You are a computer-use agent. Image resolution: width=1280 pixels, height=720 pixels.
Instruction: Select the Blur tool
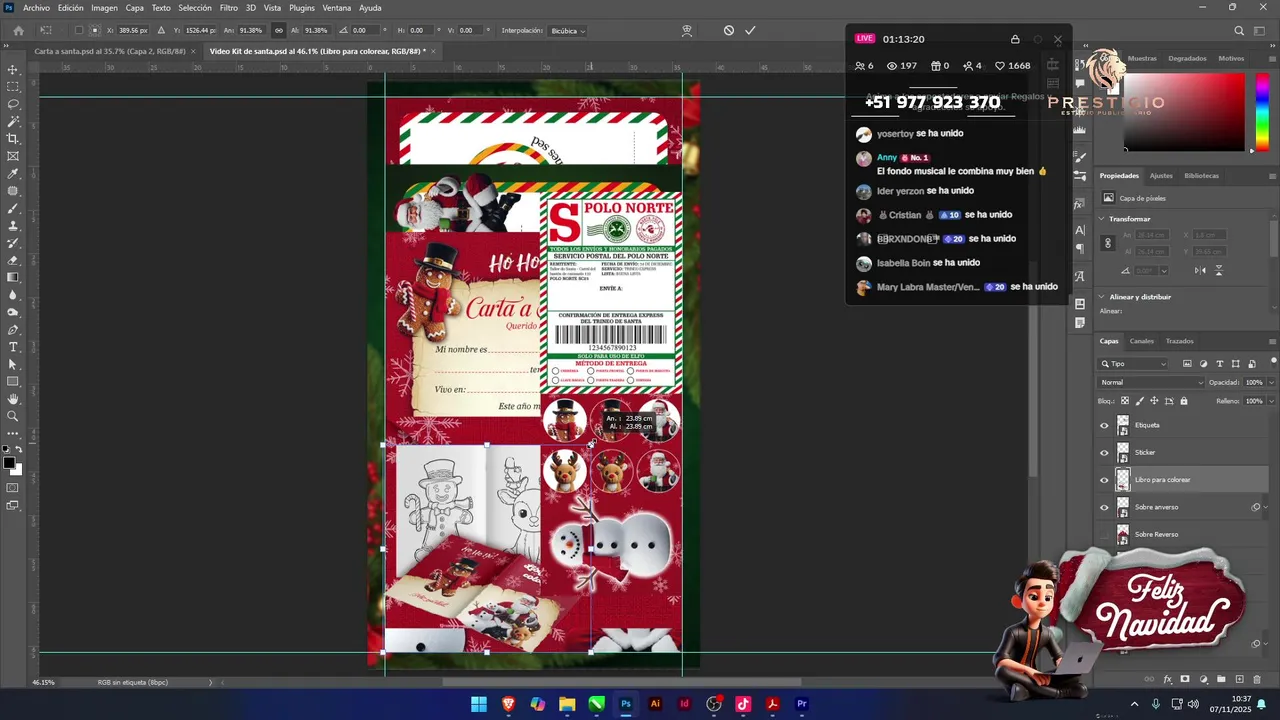13,295
